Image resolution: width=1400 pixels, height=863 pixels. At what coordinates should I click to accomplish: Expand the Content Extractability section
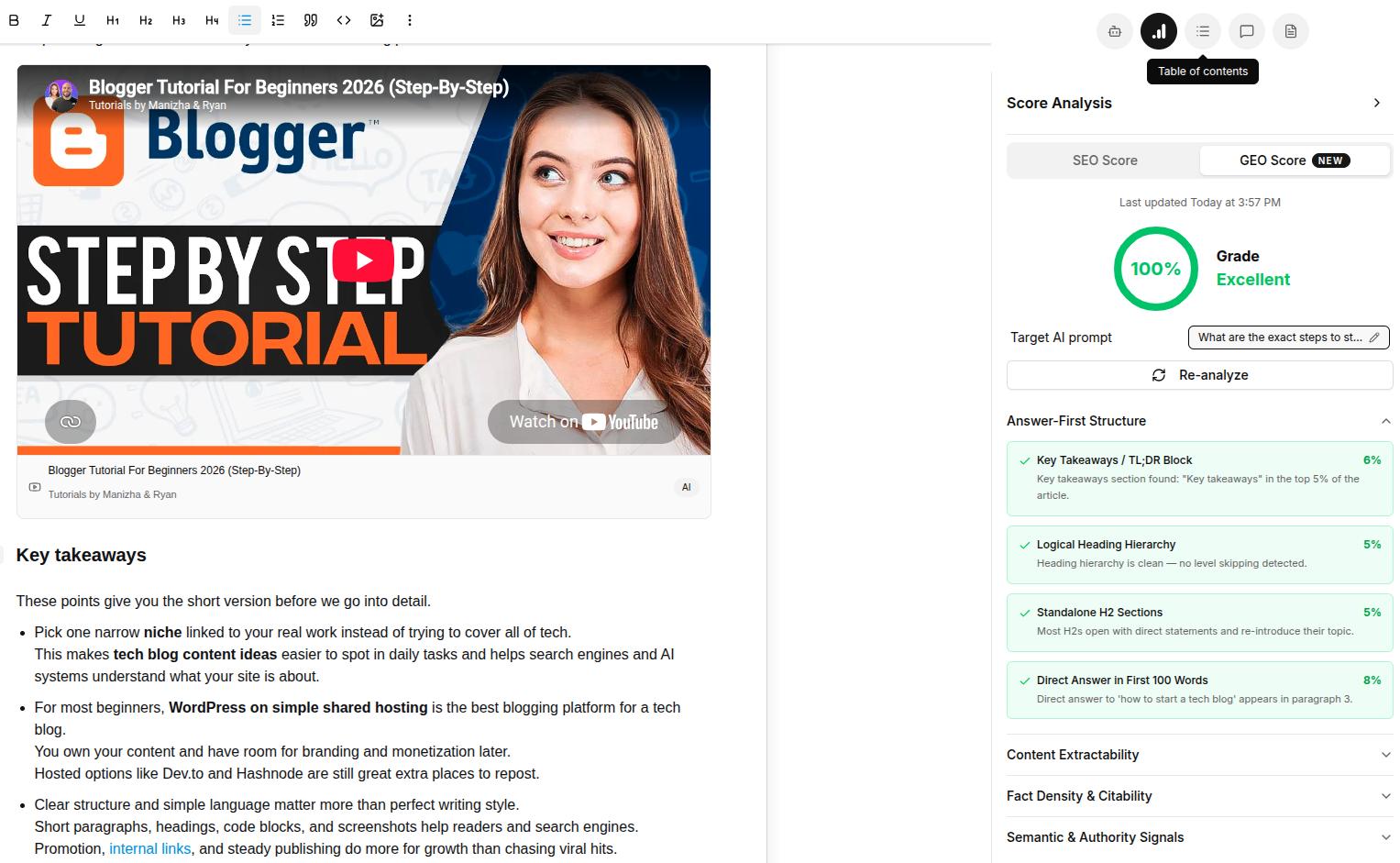pos(1199,755)
